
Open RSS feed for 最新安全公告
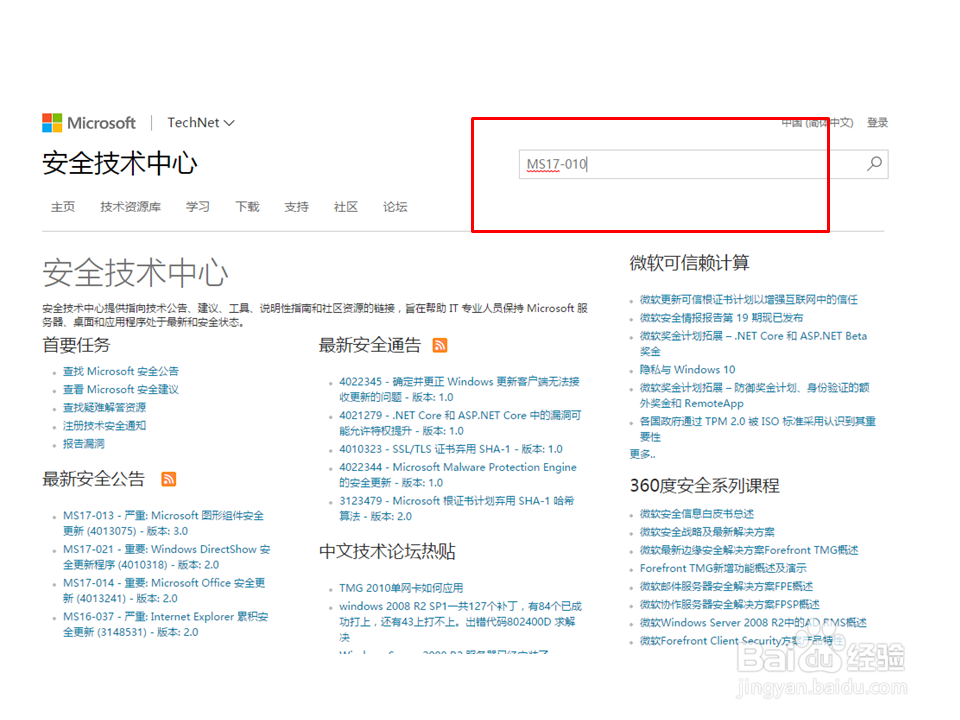point(168,479)
